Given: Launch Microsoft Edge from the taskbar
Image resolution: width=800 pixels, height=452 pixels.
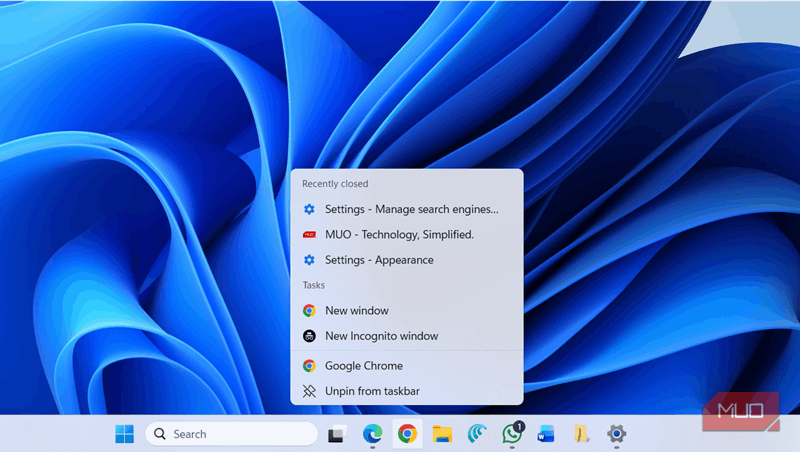Looking at the screenshot, I should [x=372, y=434].
